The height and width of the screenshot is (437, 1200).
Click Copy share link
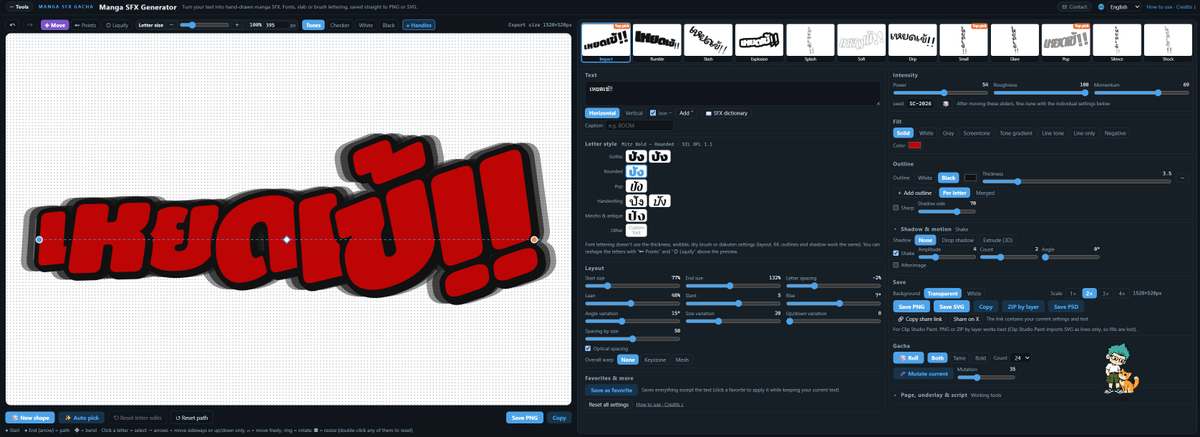click(x=919, y=318)
